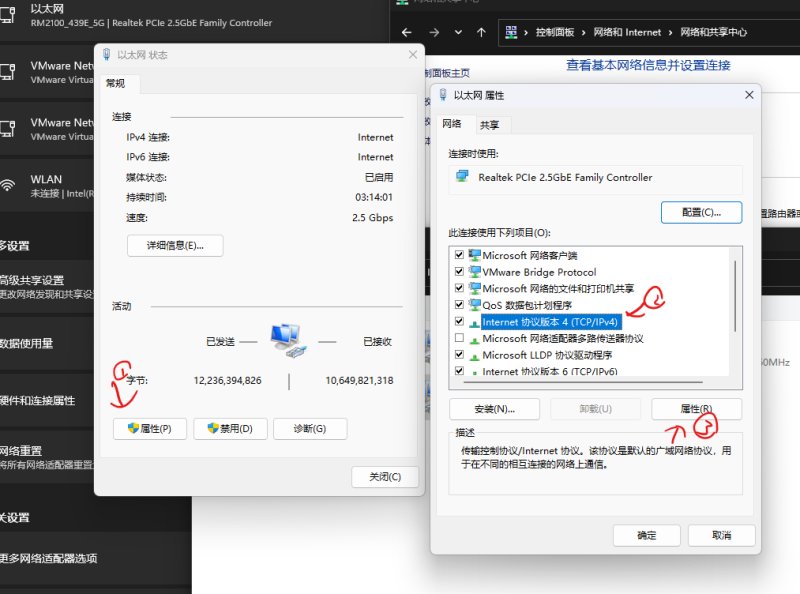Open 控制面板 breadcrumb item
This screenshot has width=800, height=594.
555,32
